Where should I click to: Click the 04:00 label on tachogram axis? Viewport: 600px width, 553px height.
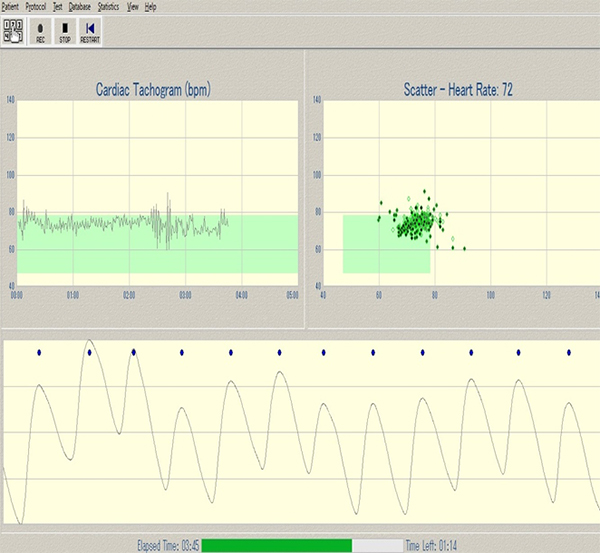click(x=240, y=296)
